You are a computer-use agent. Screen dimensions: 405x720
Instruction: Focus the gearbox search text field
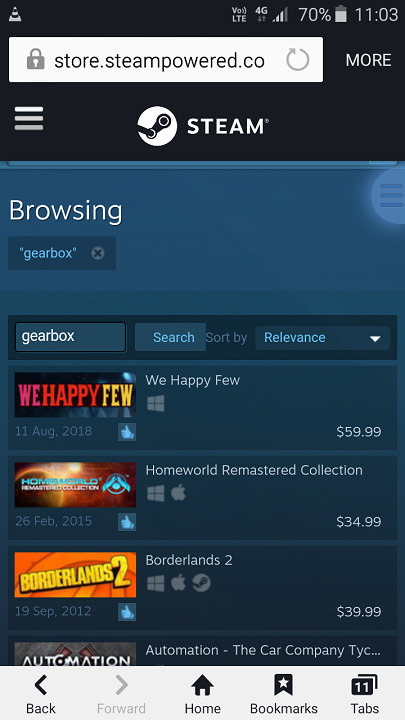(x=70, y=337)
